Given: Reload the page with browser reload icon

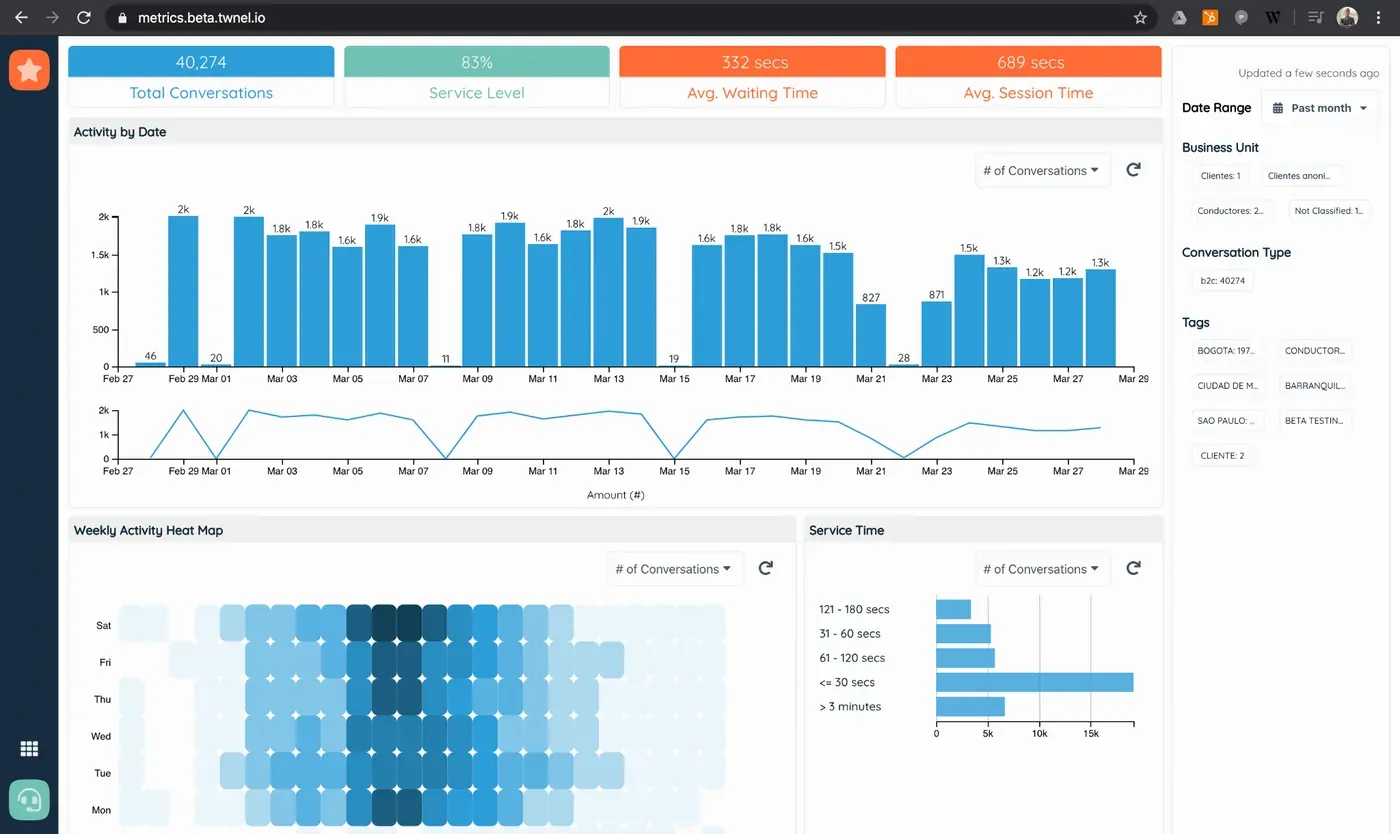Looking at the screenshot, I should tap(84, 17).
